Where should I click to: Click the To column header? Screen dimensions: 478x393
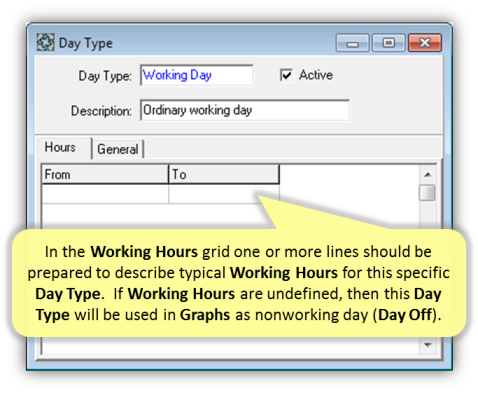tap(224, 174)
